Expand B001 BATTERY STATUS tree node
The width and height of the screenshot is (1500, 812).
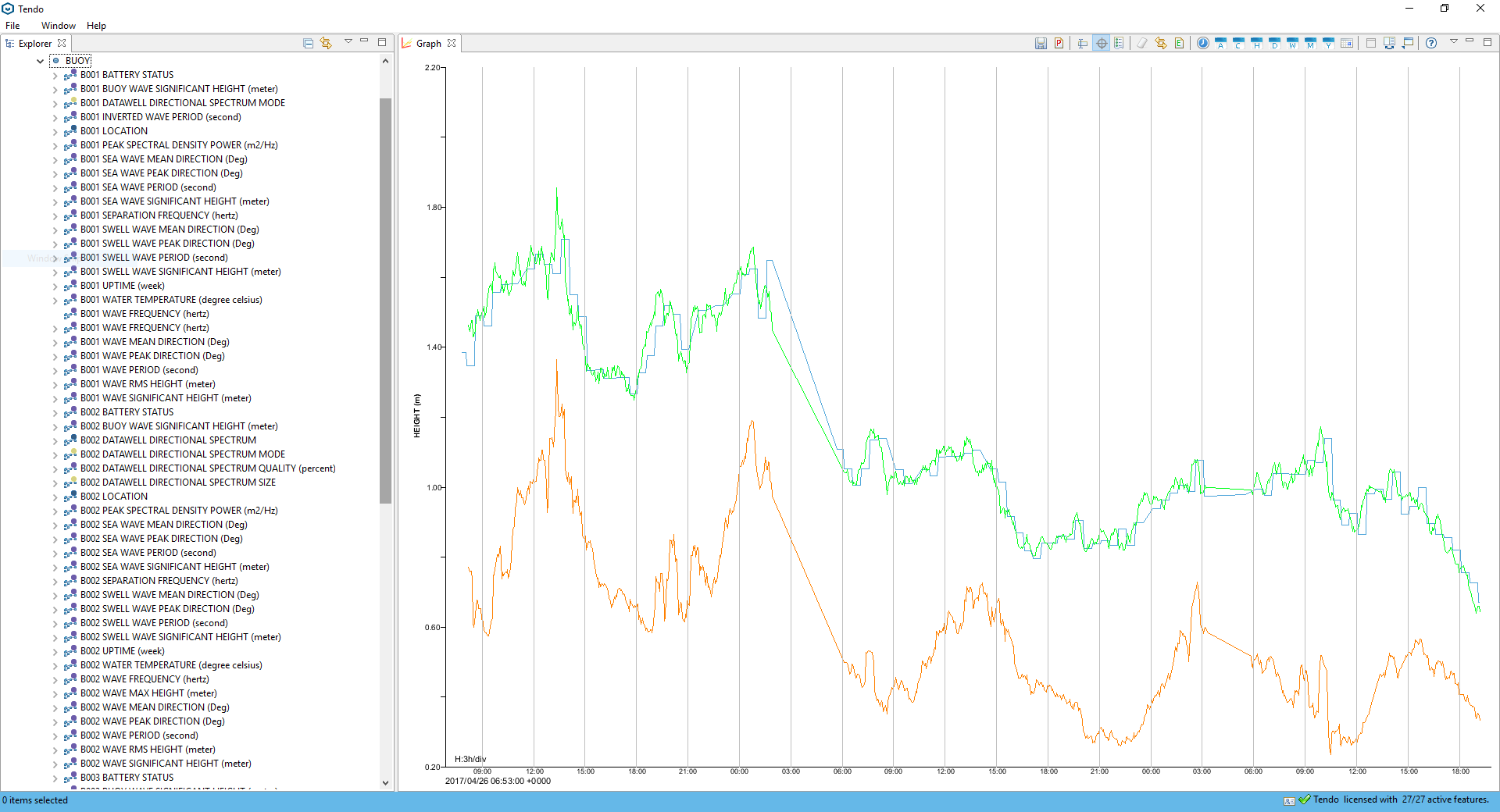[x=55, y=76]
